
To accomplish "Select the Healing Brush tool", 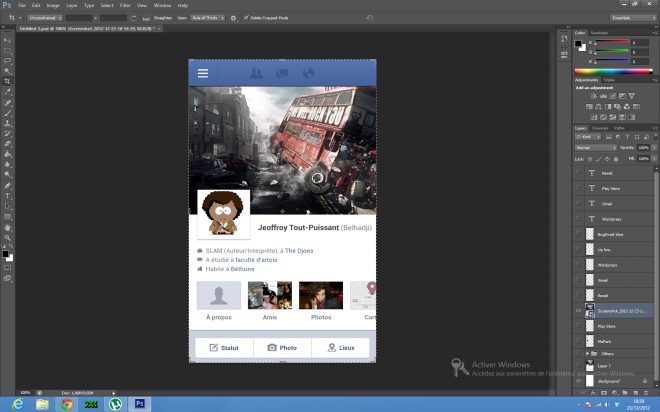I will [8, 103].
